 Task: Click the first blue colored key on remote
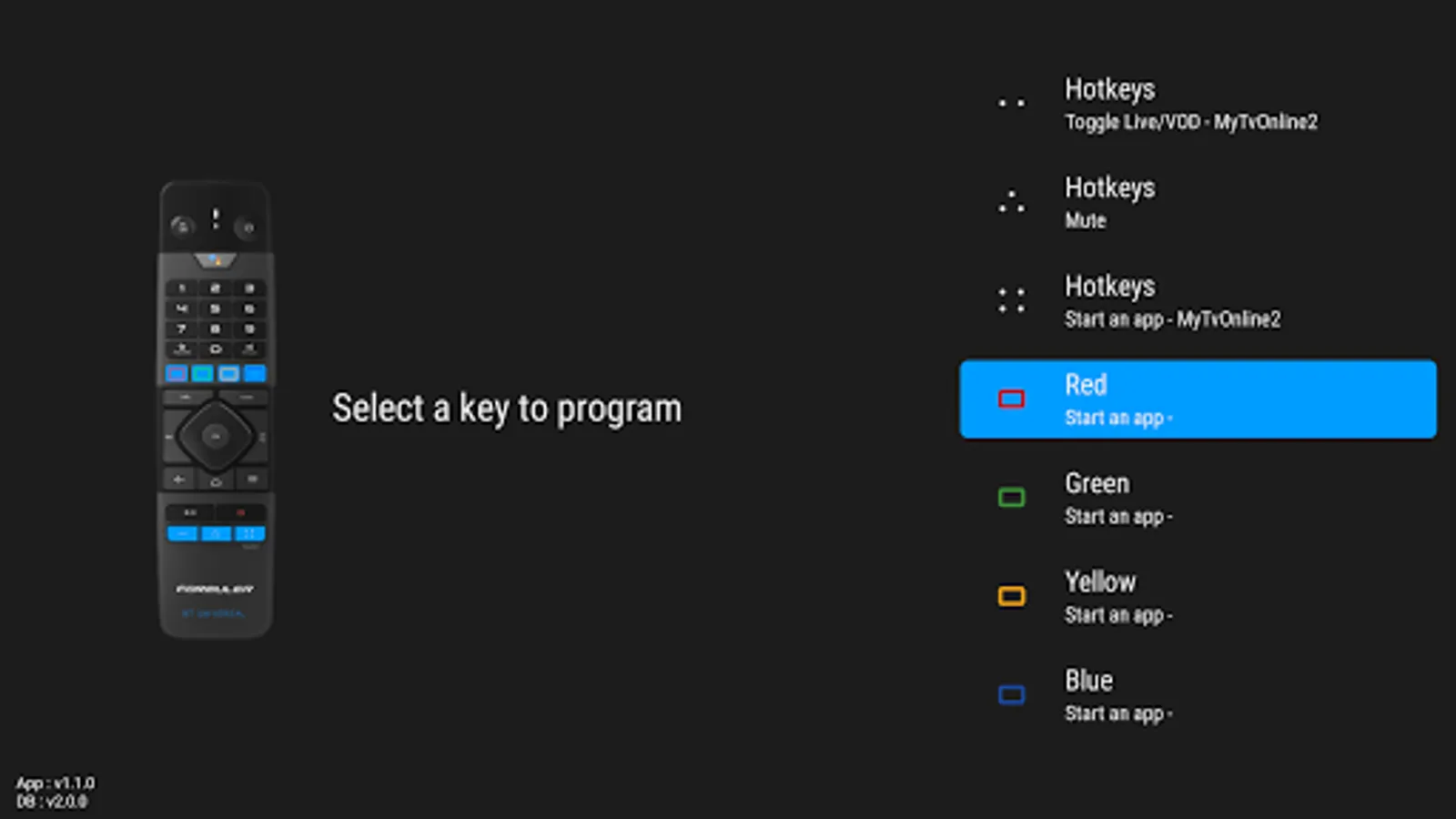[177, 373]
